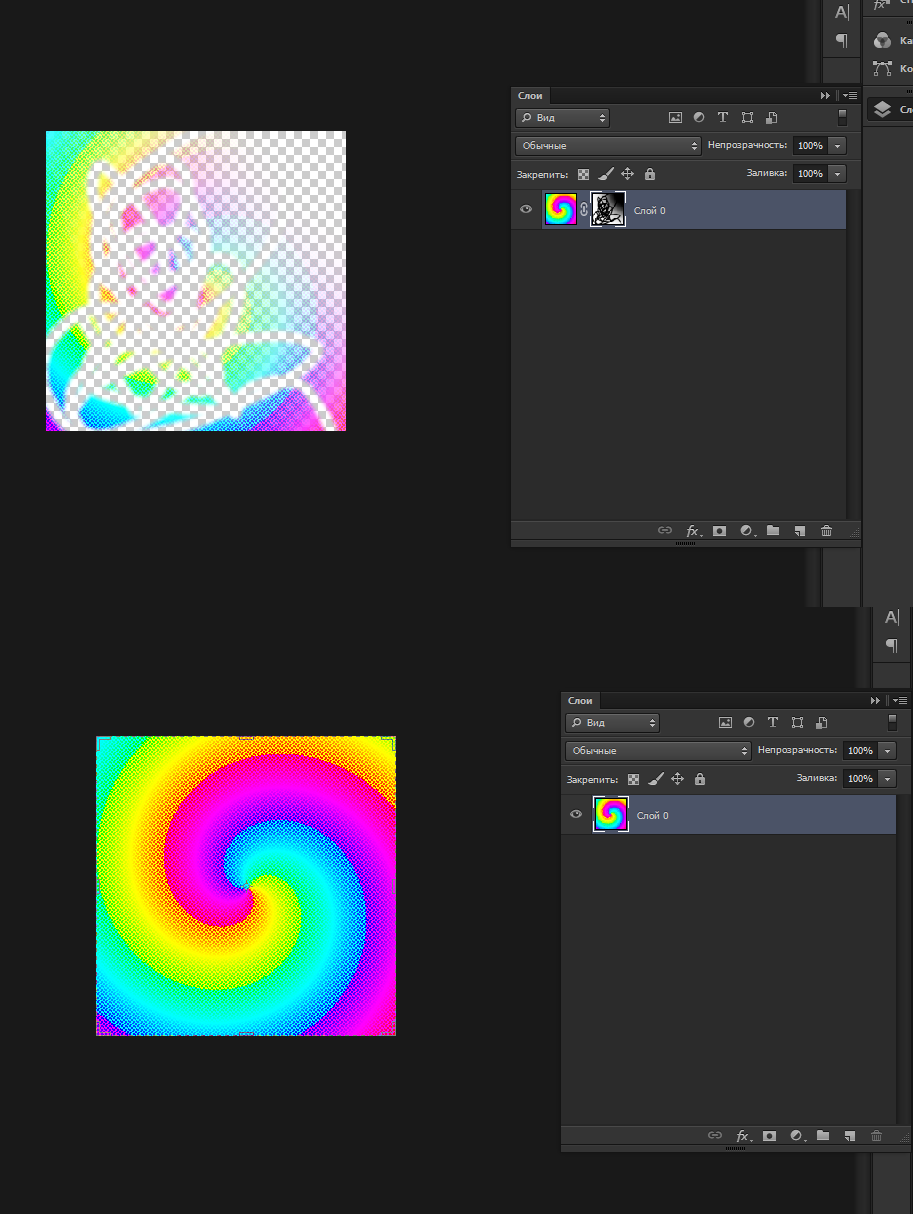
Task: Click link layers icon in upper Layers panel
Action: (665, 531)
